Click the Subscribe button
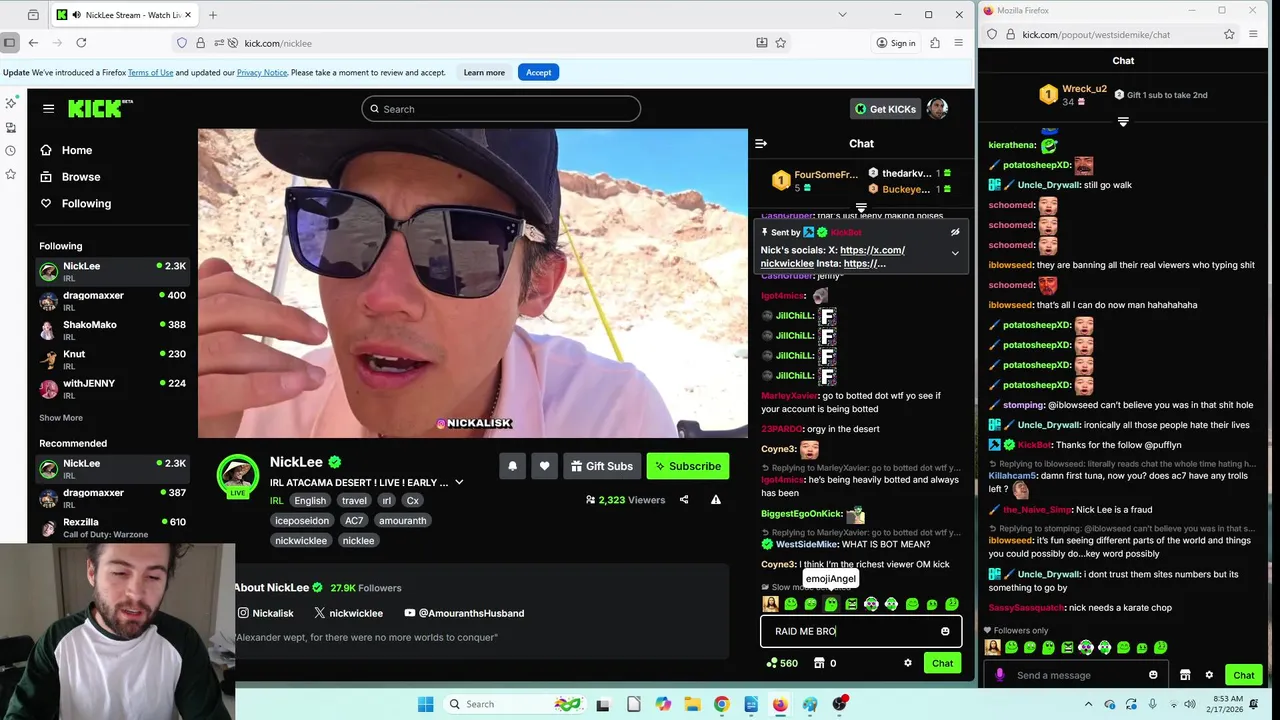Image resolution: width=1280 pixels, height=720 pixels. pos(687,466)
